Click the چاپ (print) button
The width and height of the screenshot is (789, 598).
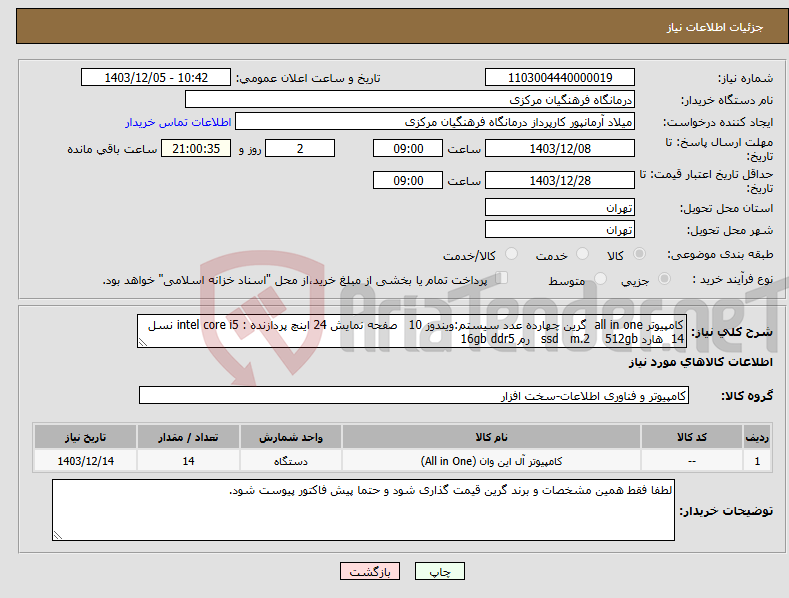click(439, 571)
